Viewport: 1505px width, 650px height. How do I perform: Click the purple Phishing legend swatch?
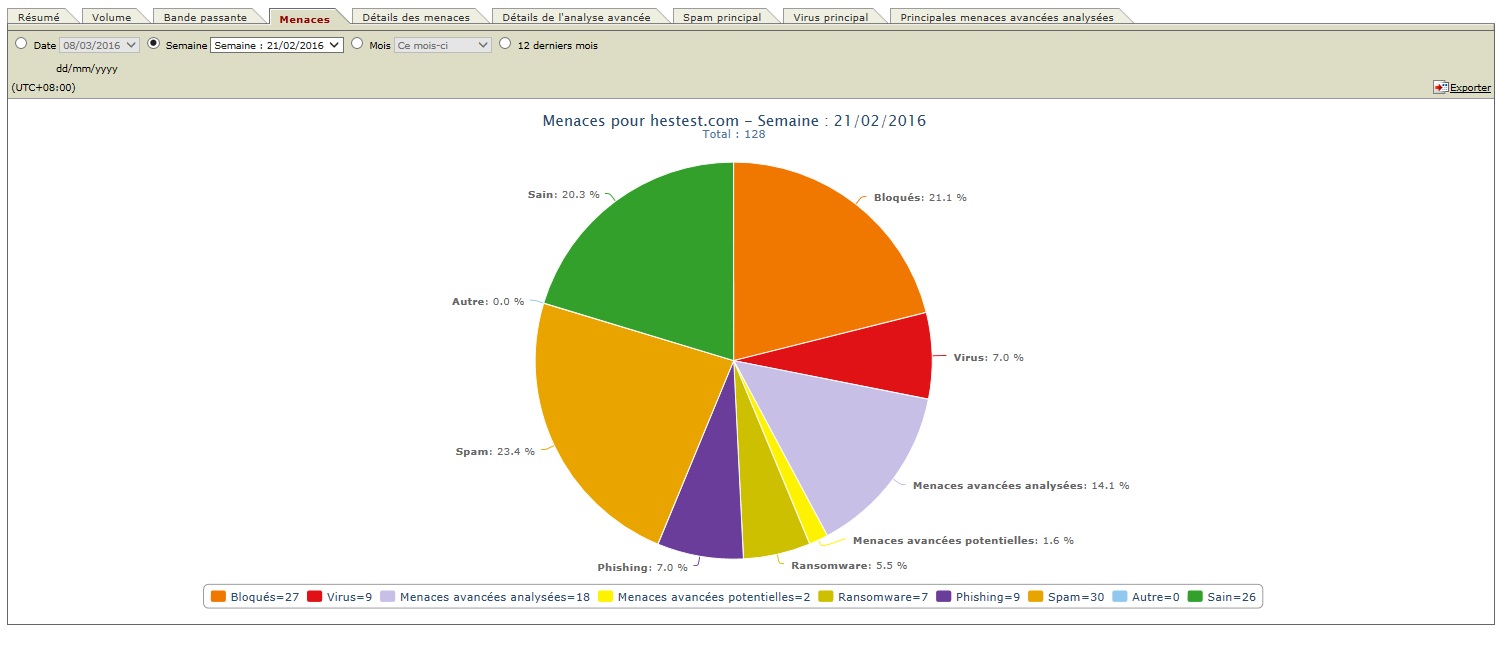coord(943,597)
